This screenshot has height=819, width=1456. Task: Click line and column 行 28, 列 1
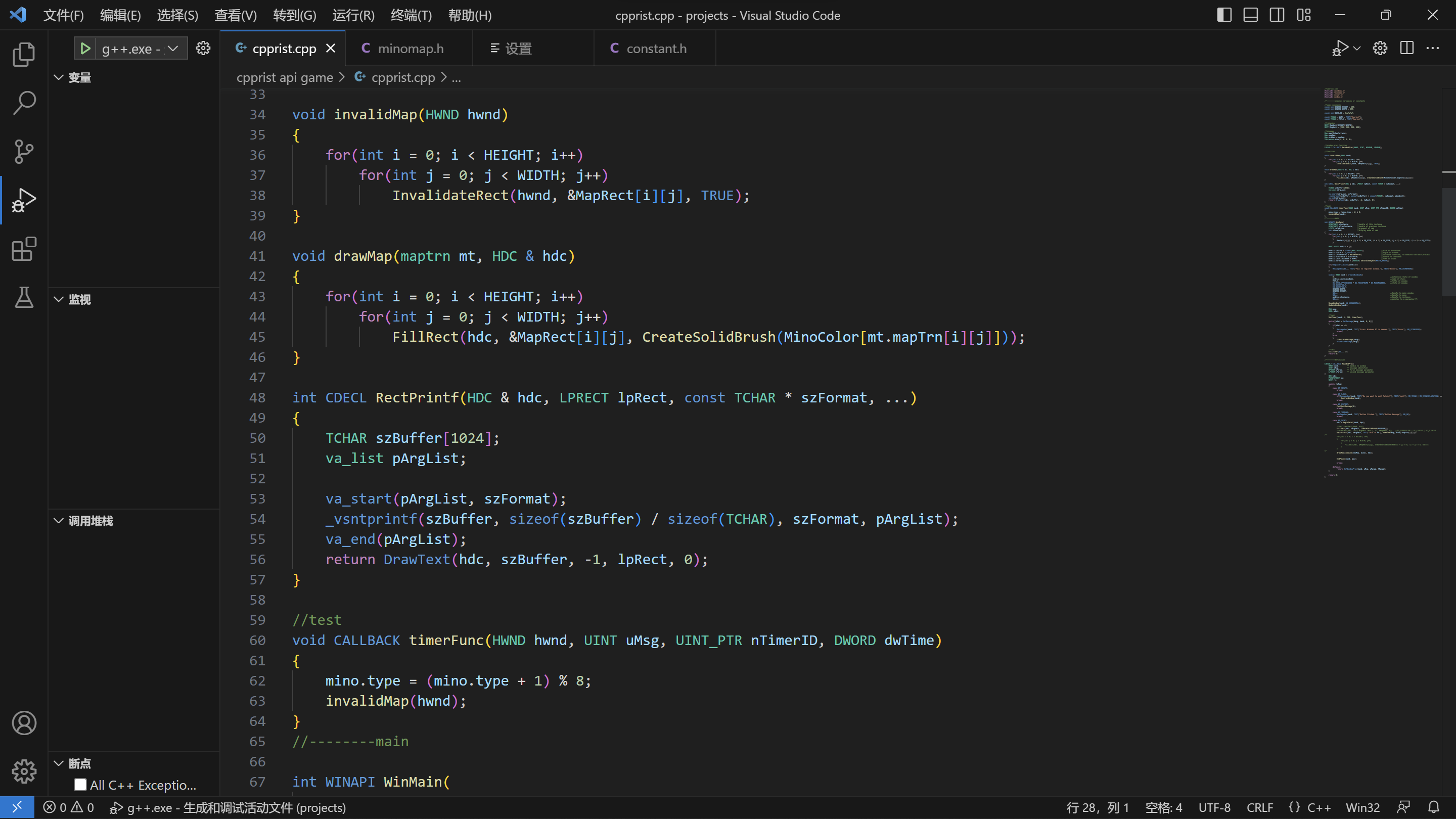[1097, 808]
